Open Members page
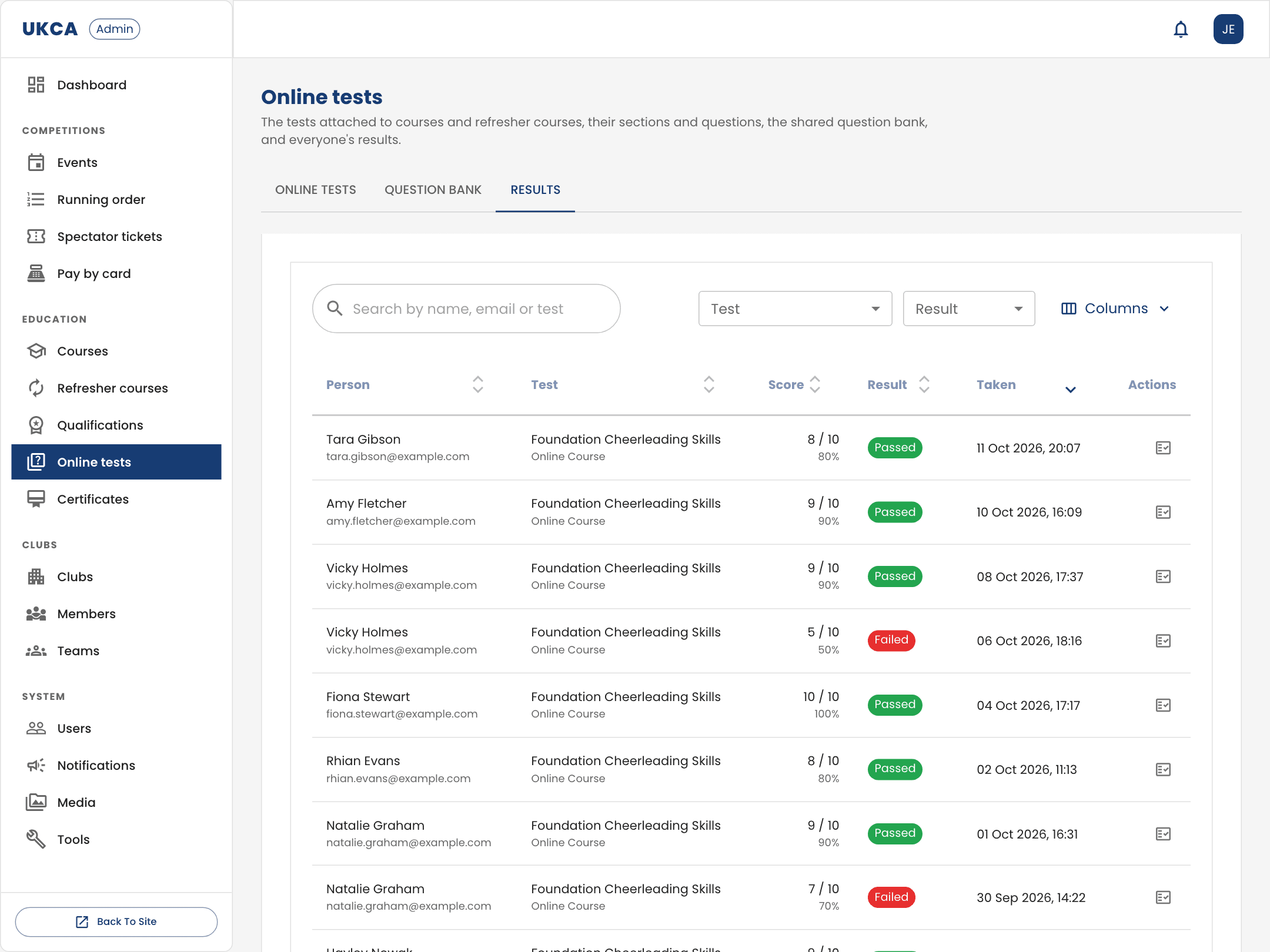The width and height of the screenshot is (1270, 952). point(116,614)
